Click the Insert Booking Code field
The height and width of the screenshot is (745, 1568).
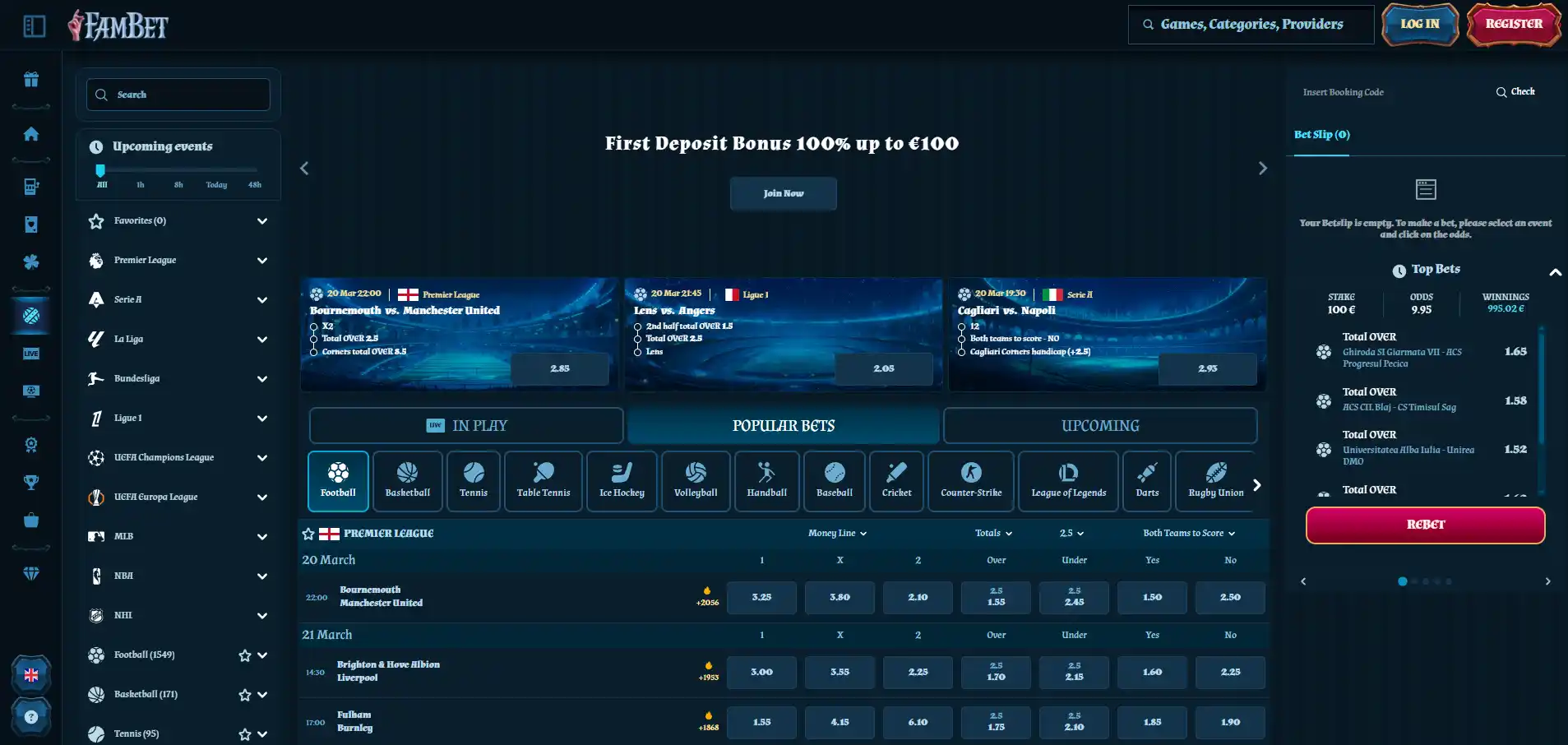click(1390, 92)
